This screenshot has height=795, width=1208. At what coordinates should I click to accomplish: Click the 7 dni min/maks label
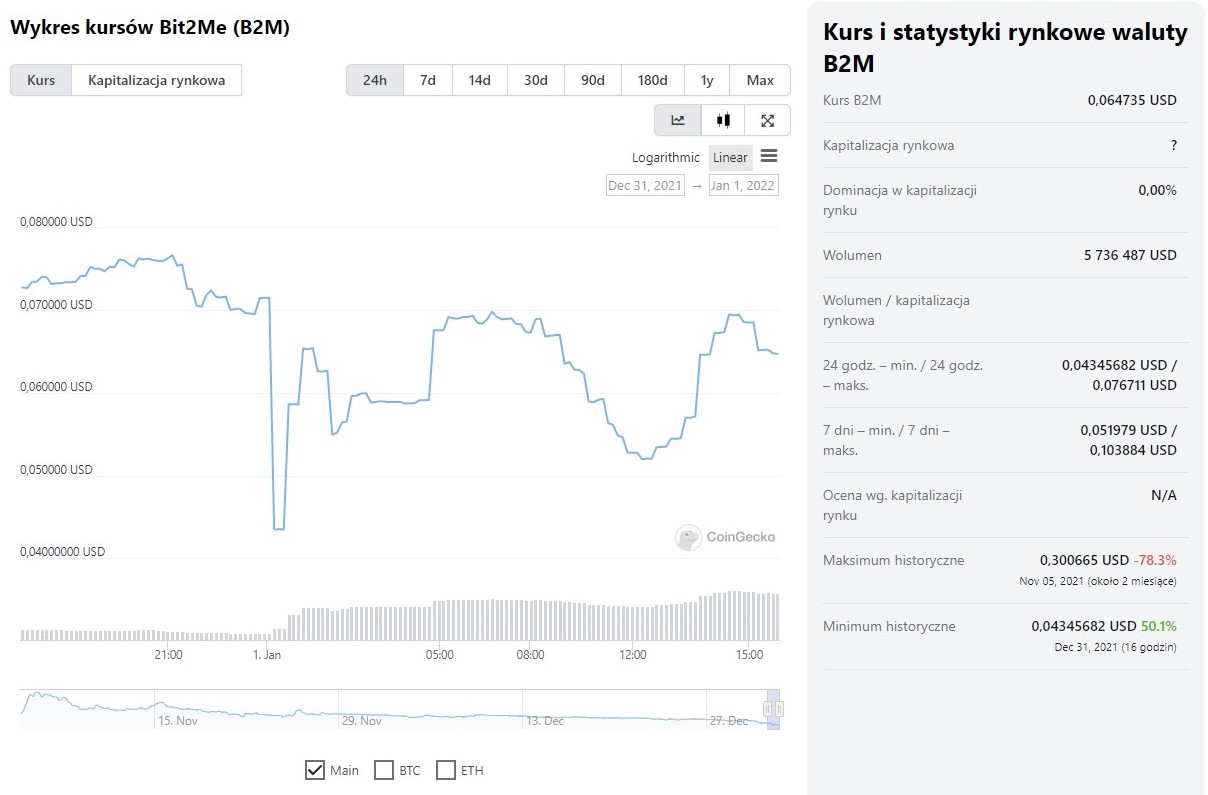click(886, 440)
